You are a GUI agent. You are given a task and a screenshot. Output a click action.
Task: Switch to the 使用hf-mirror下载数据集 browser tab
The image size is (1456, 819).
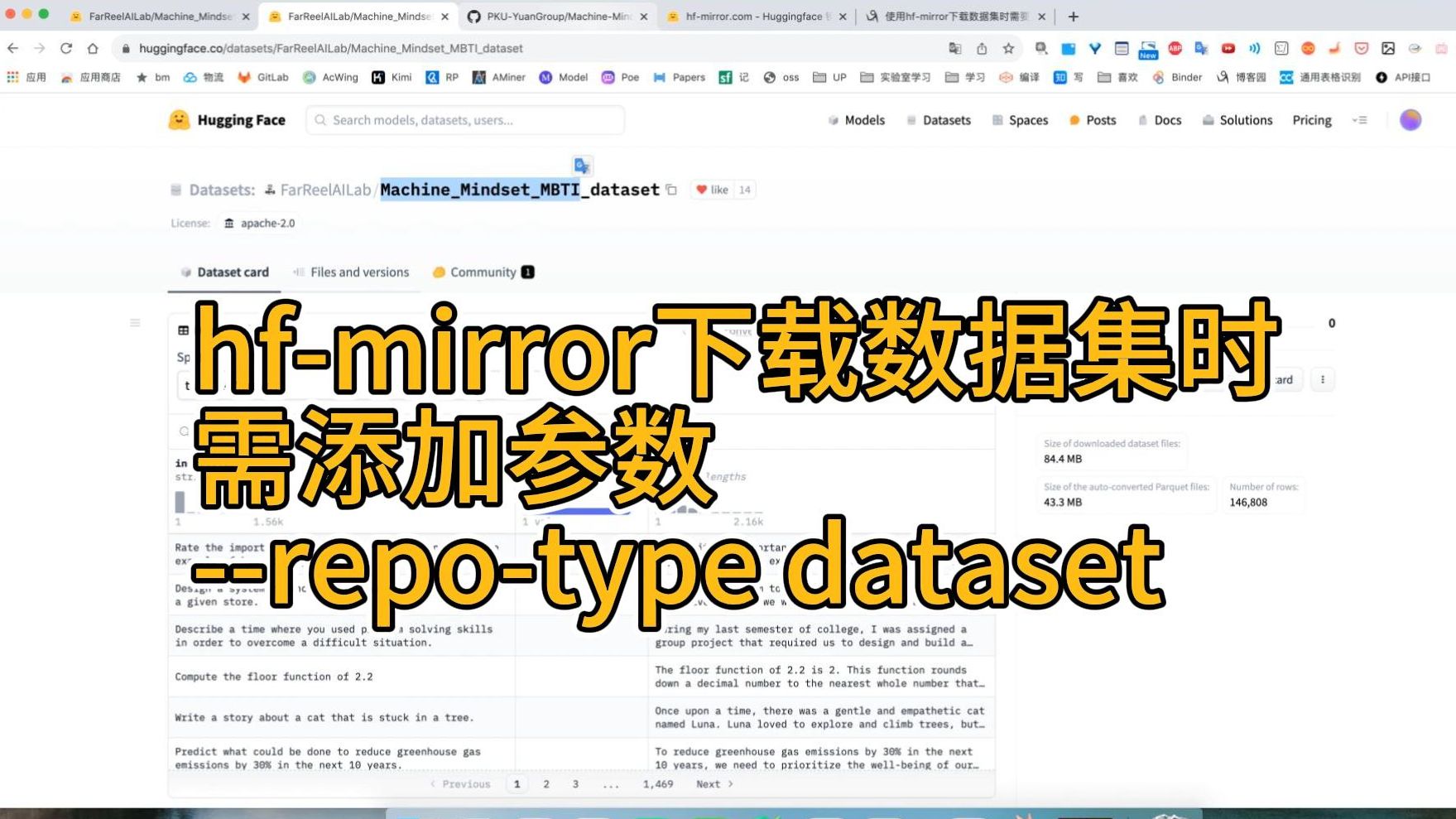[956, 17]
